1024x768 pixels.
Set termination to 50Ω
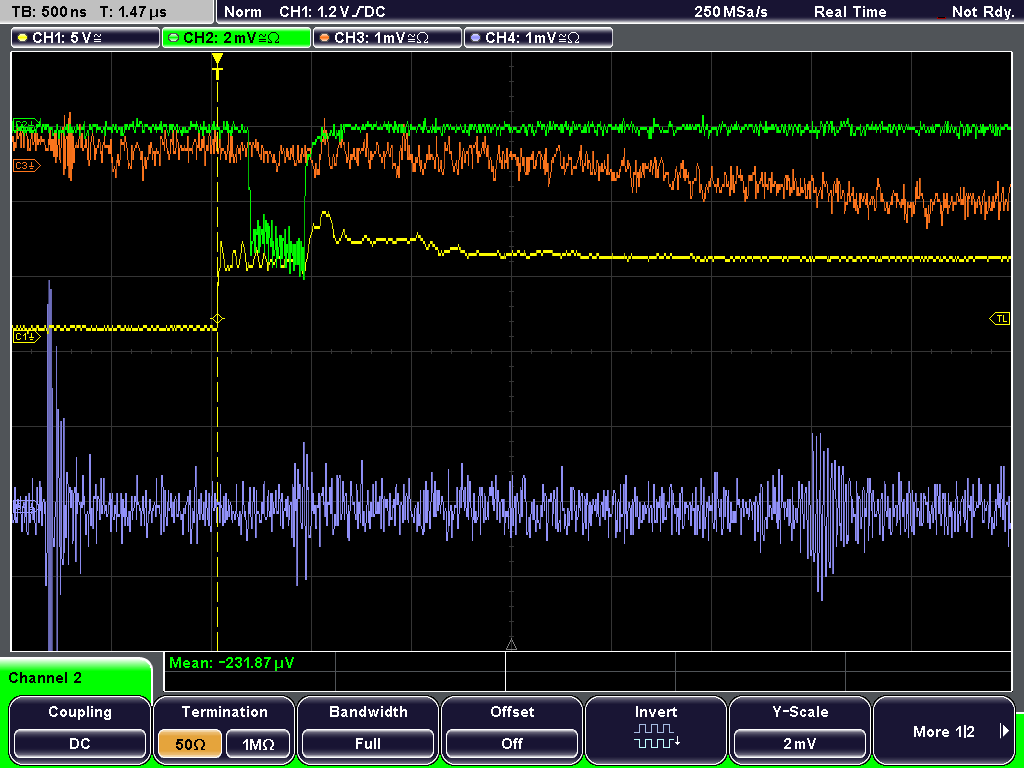coord(190,744)
